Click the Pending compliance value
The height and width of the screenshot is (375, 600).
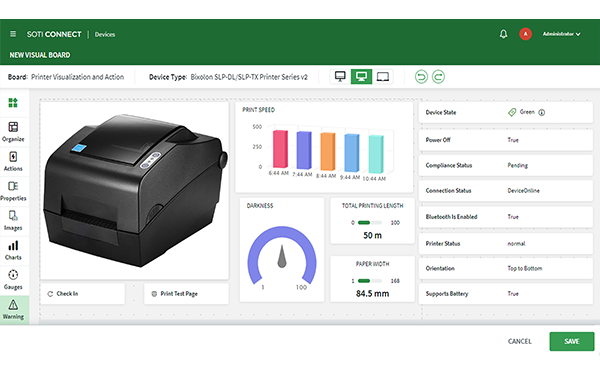tap(518, 165)
